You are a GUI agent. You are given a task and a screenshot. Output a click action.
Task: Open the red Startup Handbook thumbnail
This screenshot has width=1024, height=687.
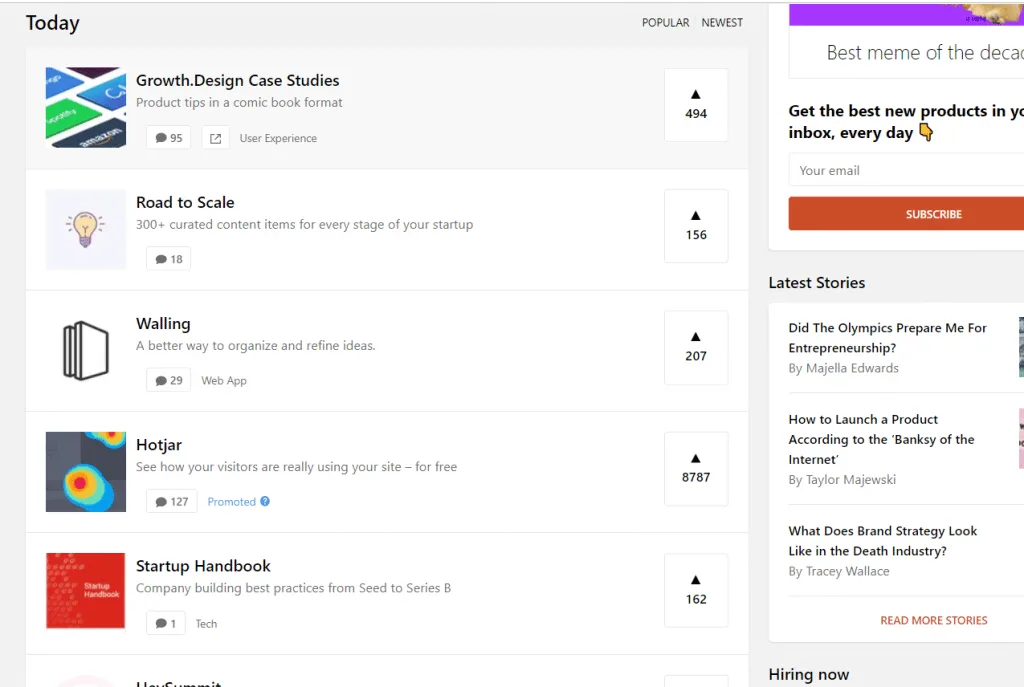(86, 591)
